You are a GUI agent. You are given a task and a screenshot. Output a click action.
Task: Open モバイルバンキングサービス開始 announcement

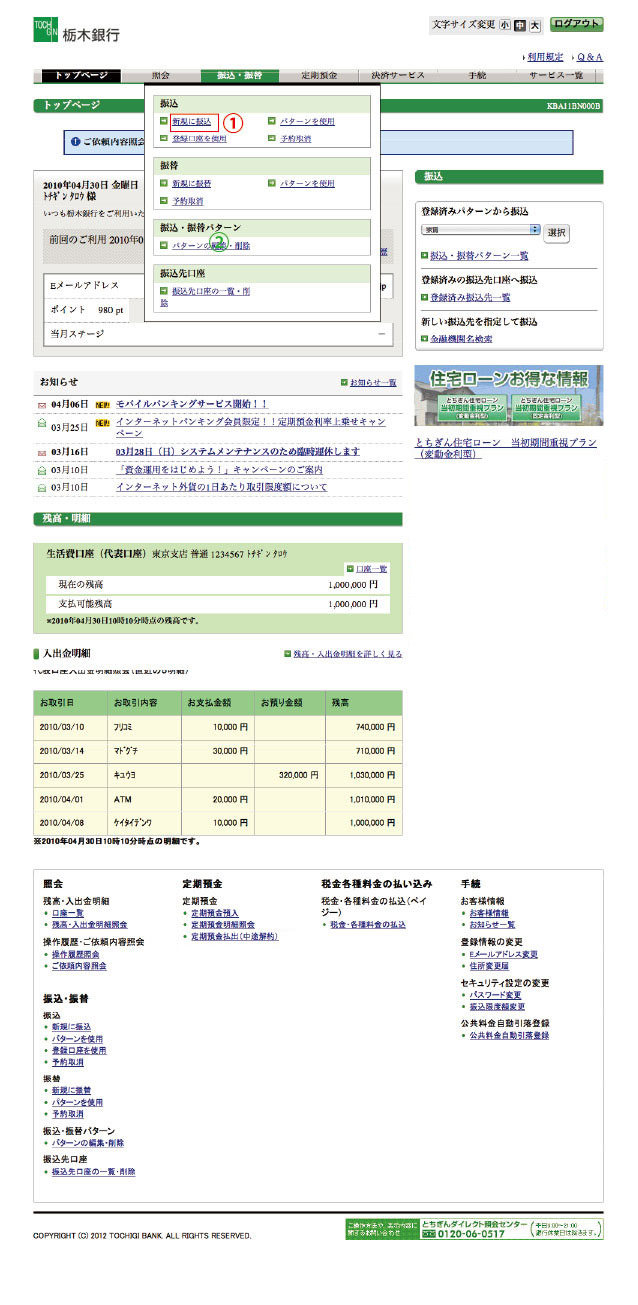point(192,404)
